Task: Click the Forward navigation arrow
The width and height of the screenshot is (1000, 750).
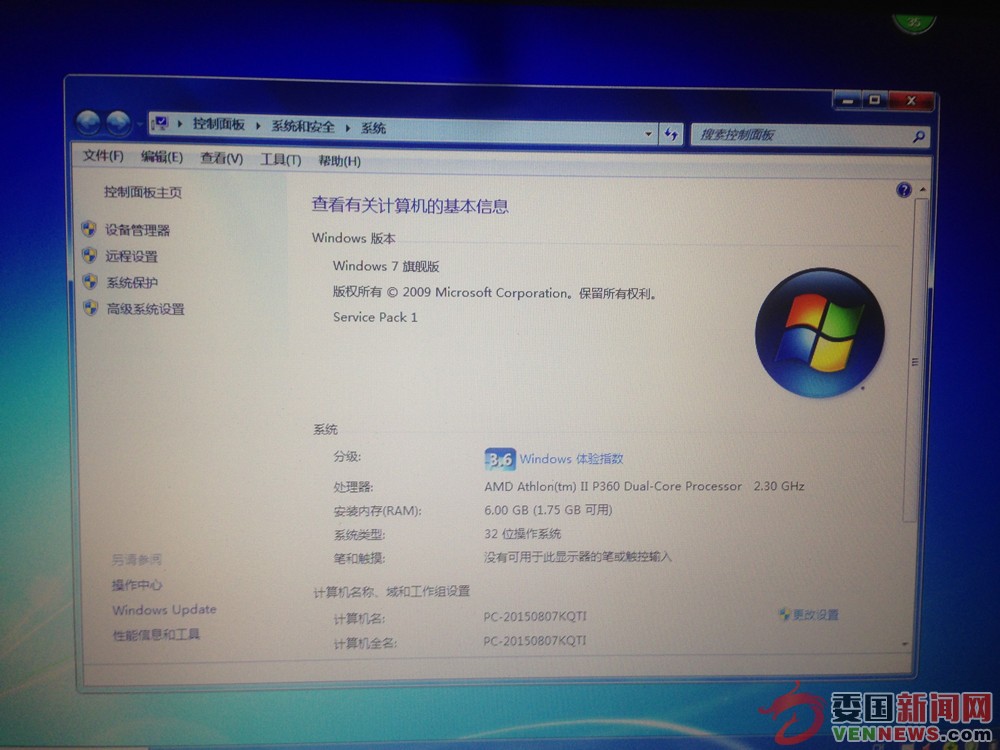Action: [x=119, y=124]
